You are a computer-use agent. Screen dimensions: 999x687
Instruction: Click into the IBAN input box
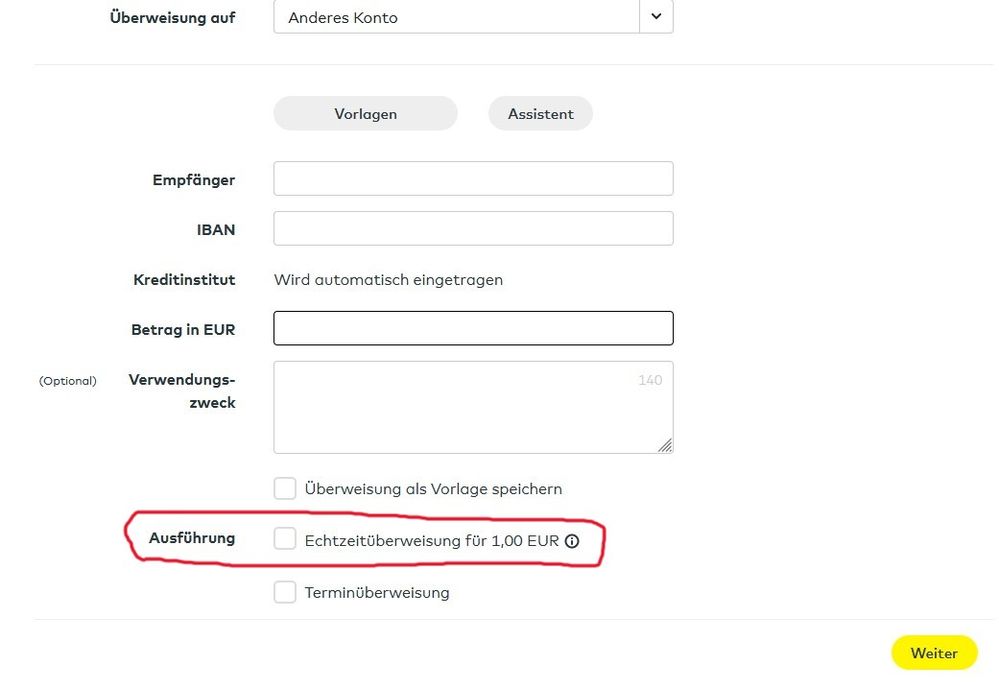(473, 229)
